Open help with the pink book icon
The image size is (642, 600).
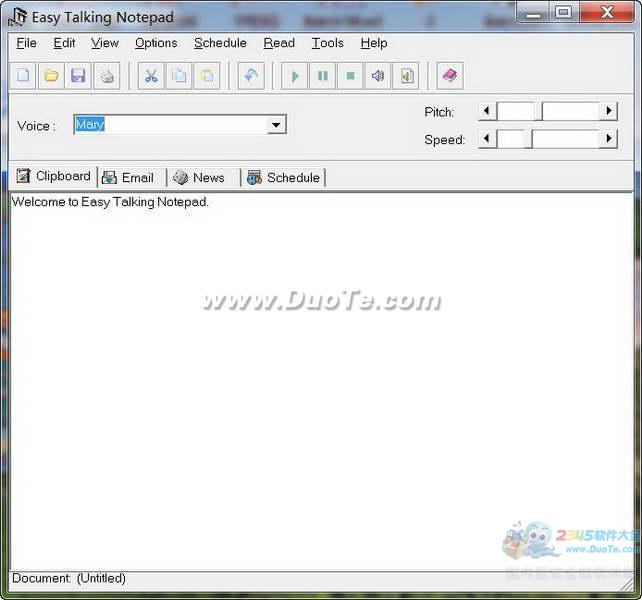(450, 76)
